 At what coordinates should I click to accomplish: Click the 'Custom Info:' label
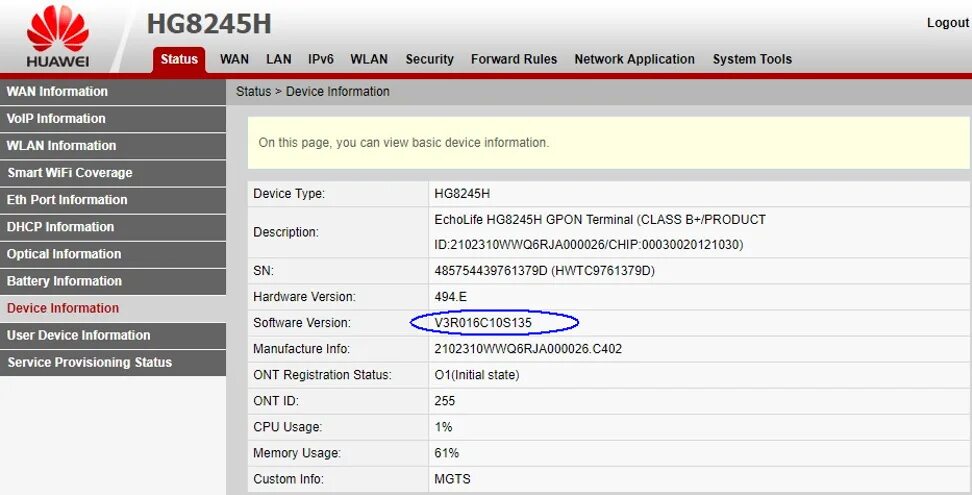click(288, 479)
